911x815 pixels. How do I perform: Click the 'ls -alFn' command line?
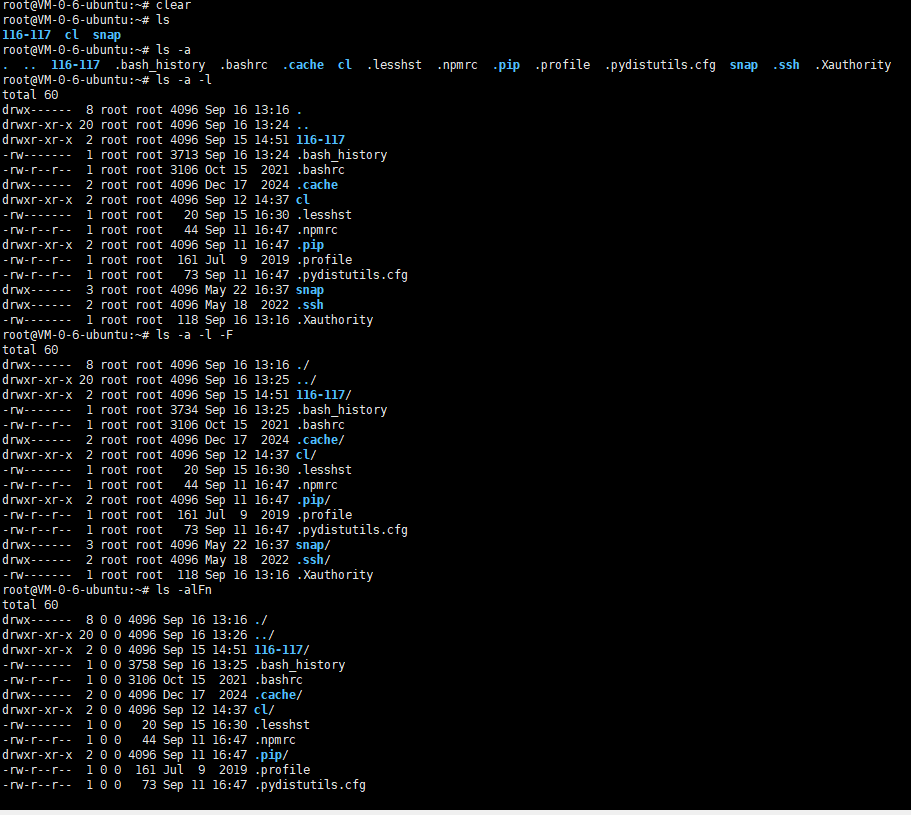(107, 590)
